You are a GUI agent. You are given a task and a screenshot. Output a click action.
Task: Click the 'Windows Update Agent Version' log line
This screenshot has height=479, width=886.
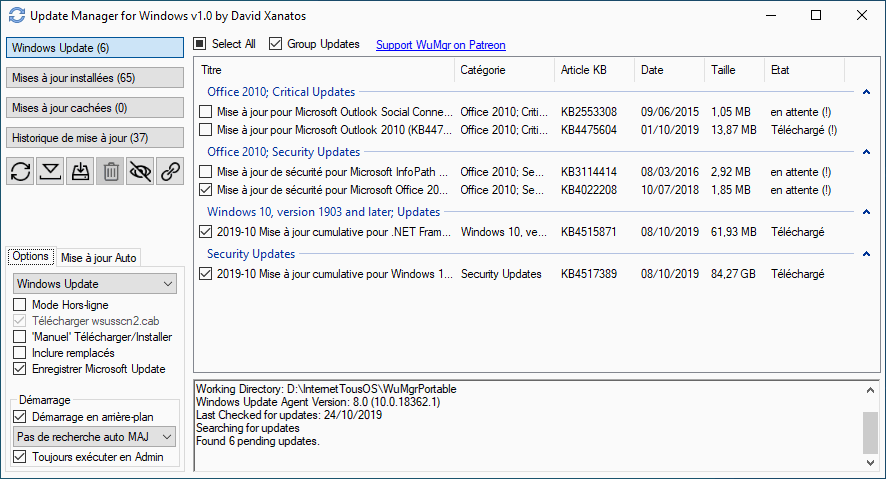point(318,402)
